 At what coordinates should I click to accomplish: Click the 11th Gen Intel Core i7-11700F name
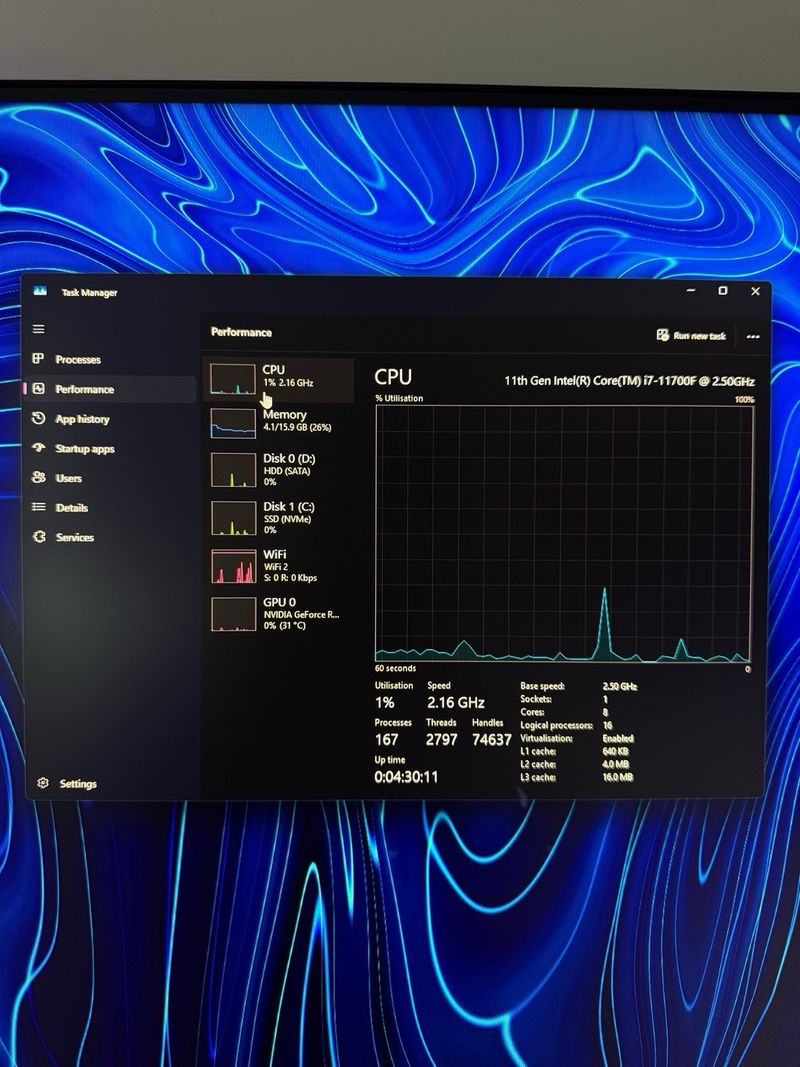[629, 381]
